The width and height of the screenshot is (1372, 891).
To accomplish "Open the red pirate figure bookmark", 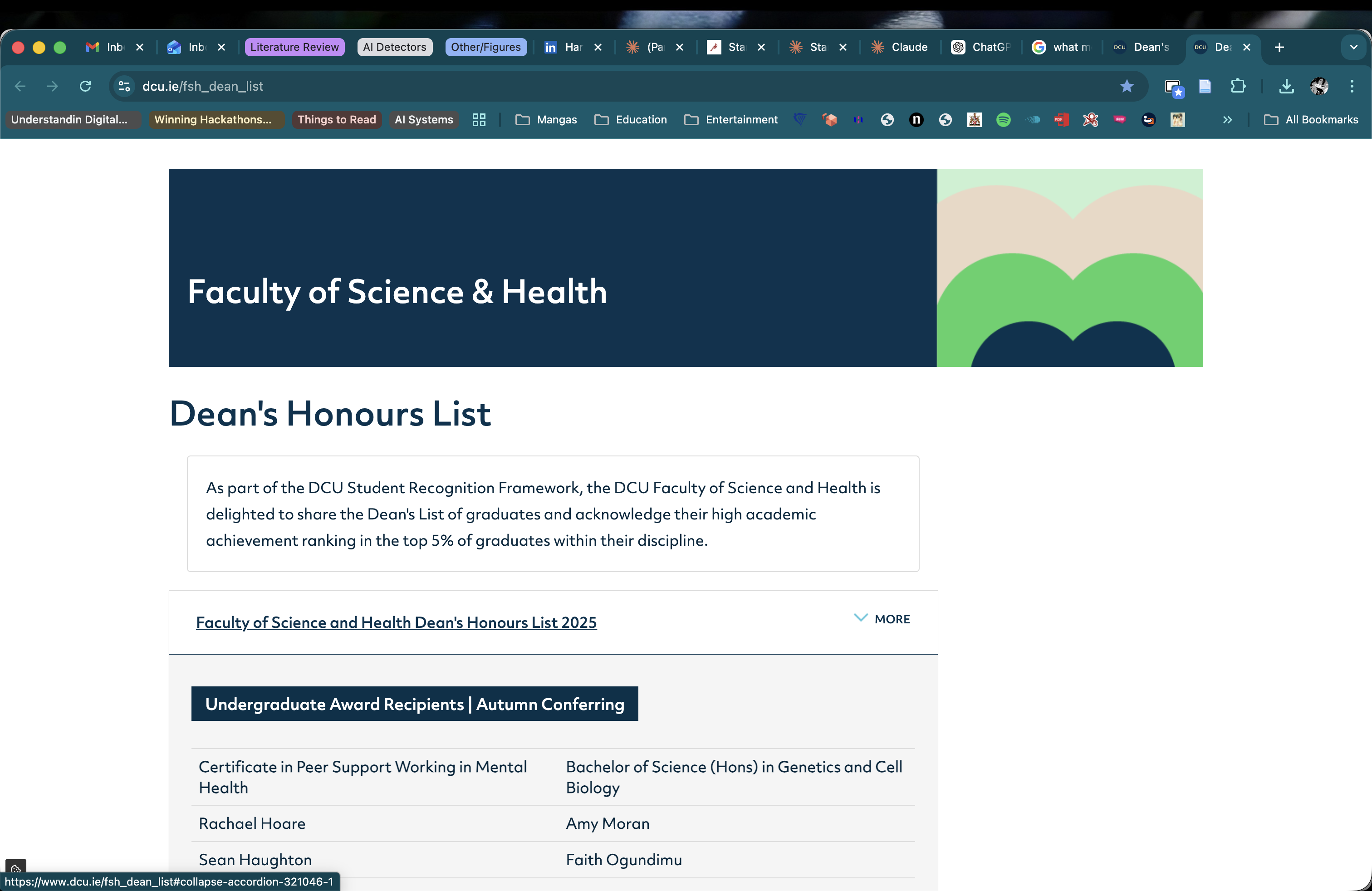I will pyautogui.click(x=1090, y=120).
